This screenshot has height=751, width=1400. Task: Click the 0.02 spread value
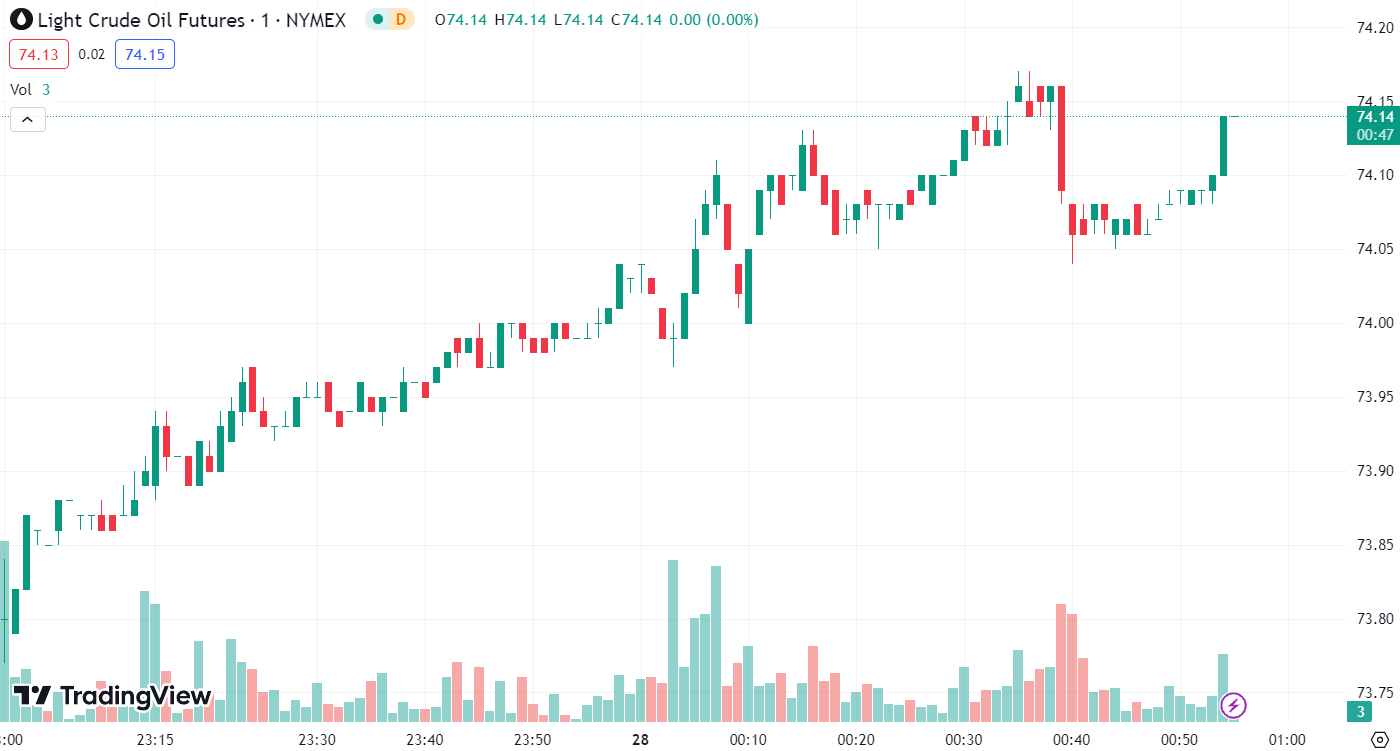(92, 54)
